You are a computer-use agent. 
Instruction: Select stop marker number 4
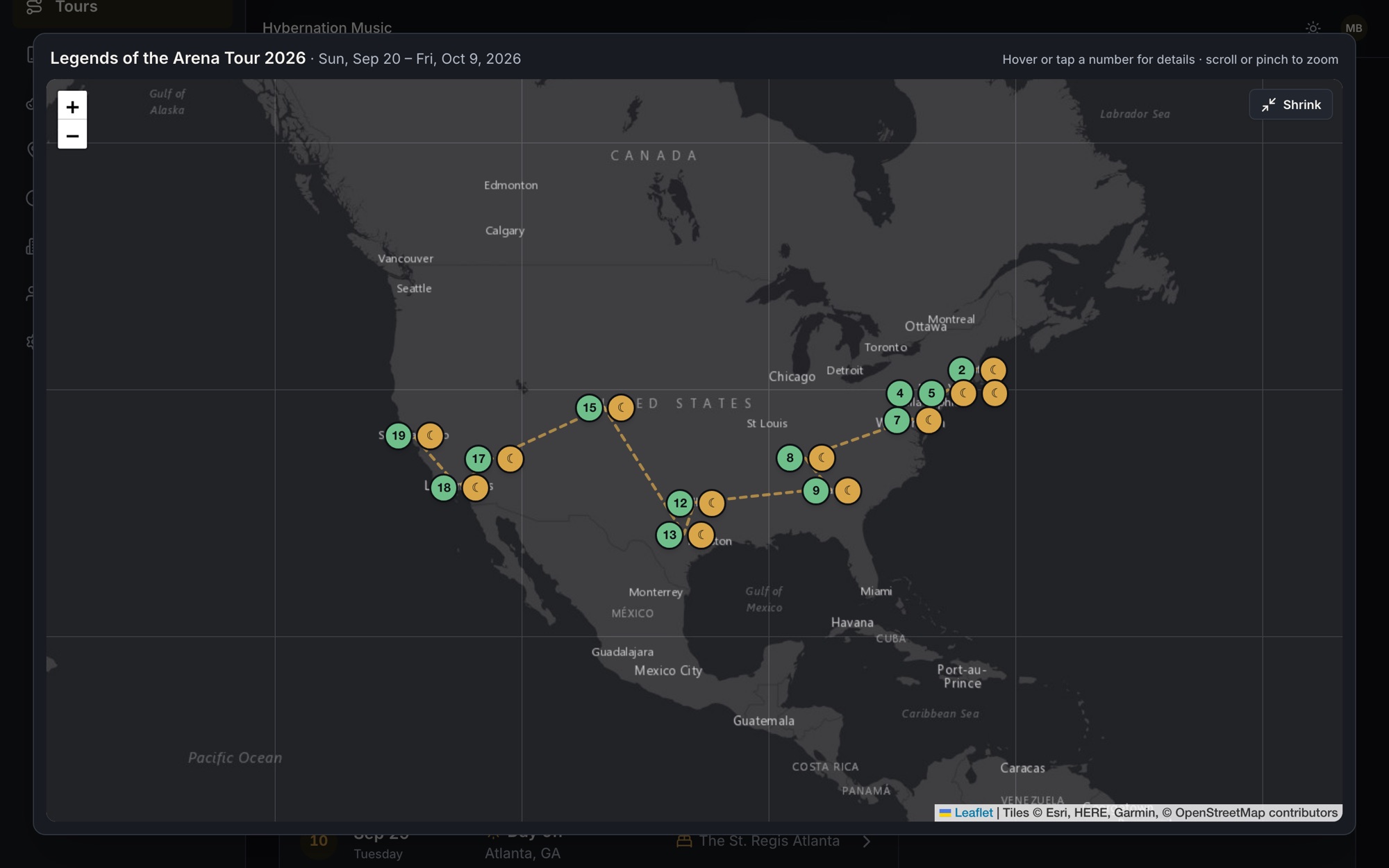[x=900, y=394]
